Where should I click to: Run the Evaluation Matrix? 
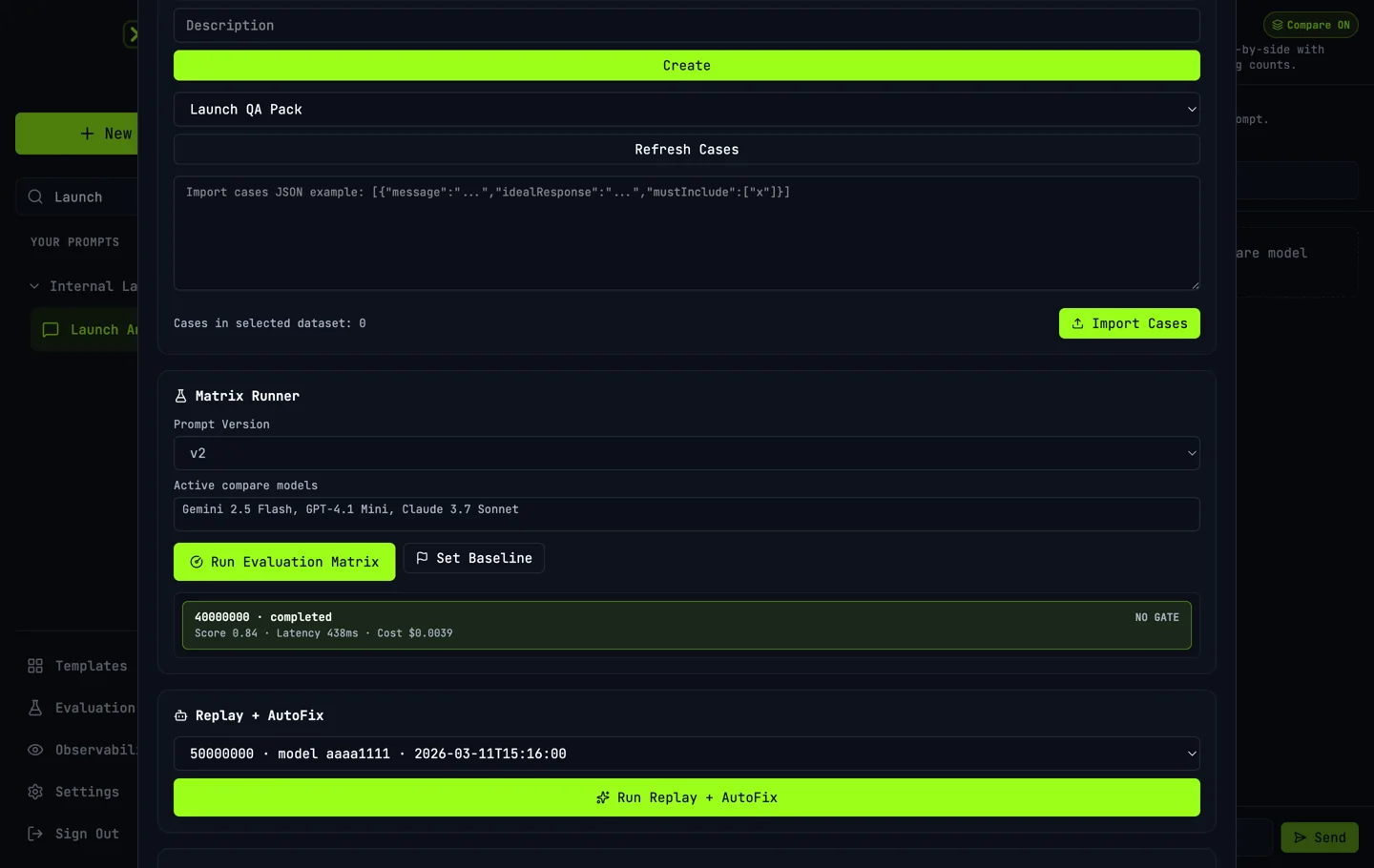284,562
